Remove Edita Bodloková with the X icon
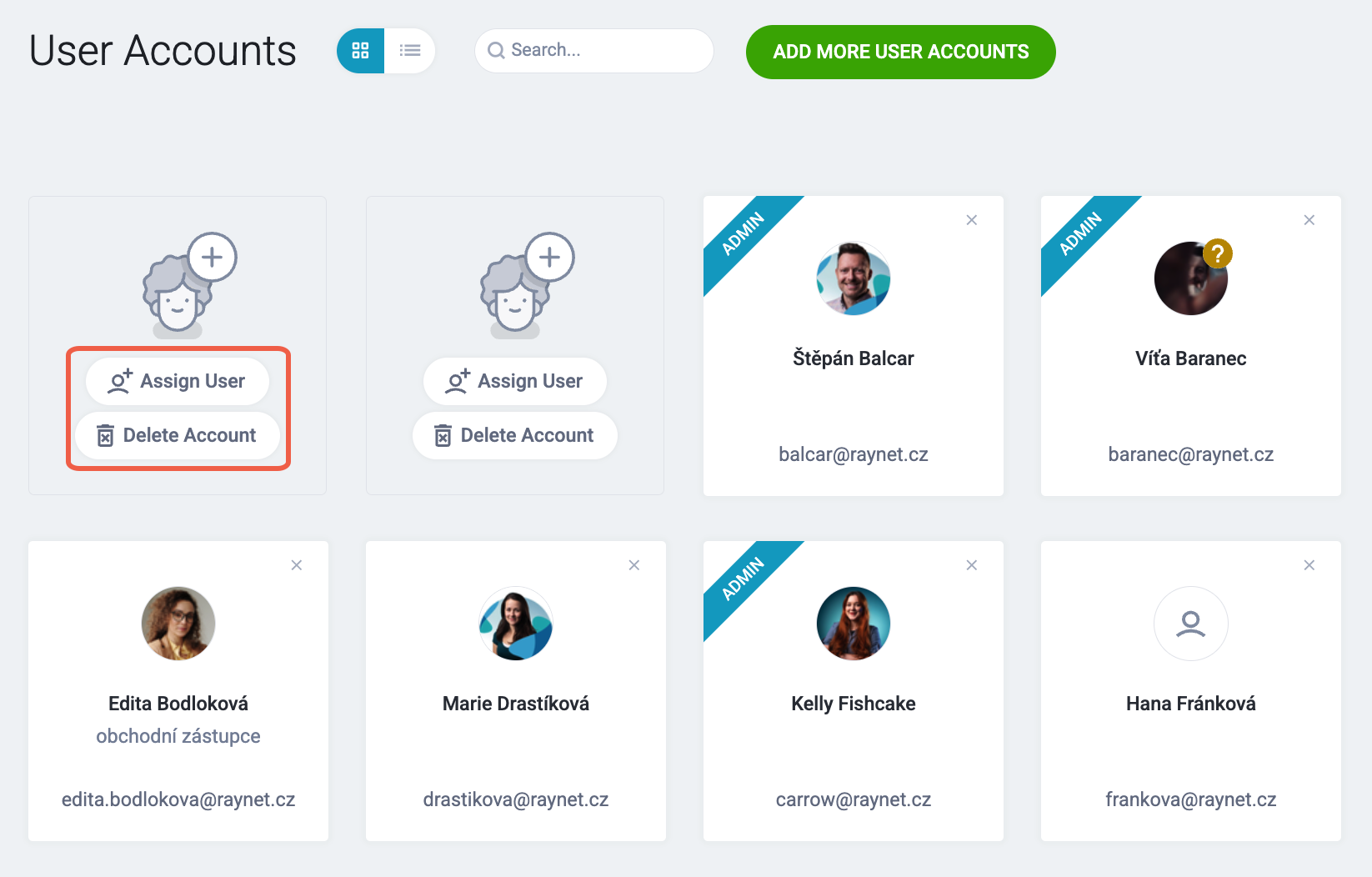 point(297,565)
